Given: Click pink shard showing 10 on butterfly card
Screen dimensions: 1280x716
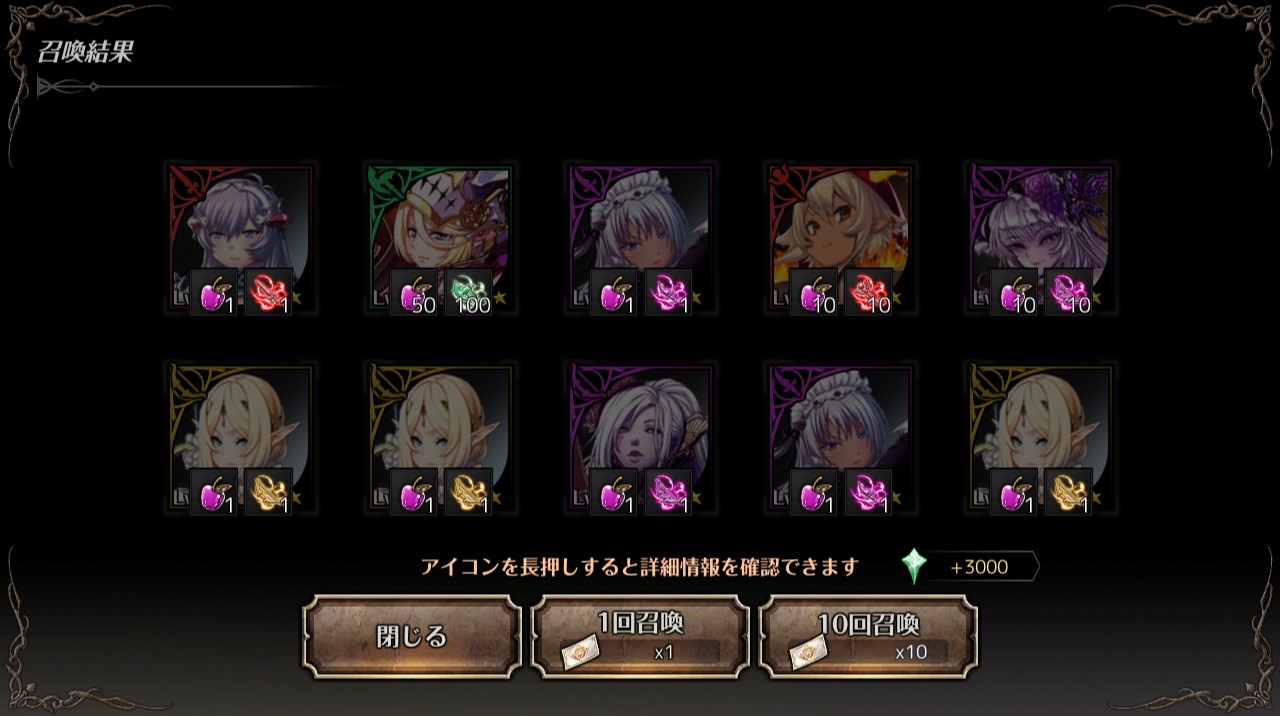Looking at the screenshot, I should (1069, 293).
